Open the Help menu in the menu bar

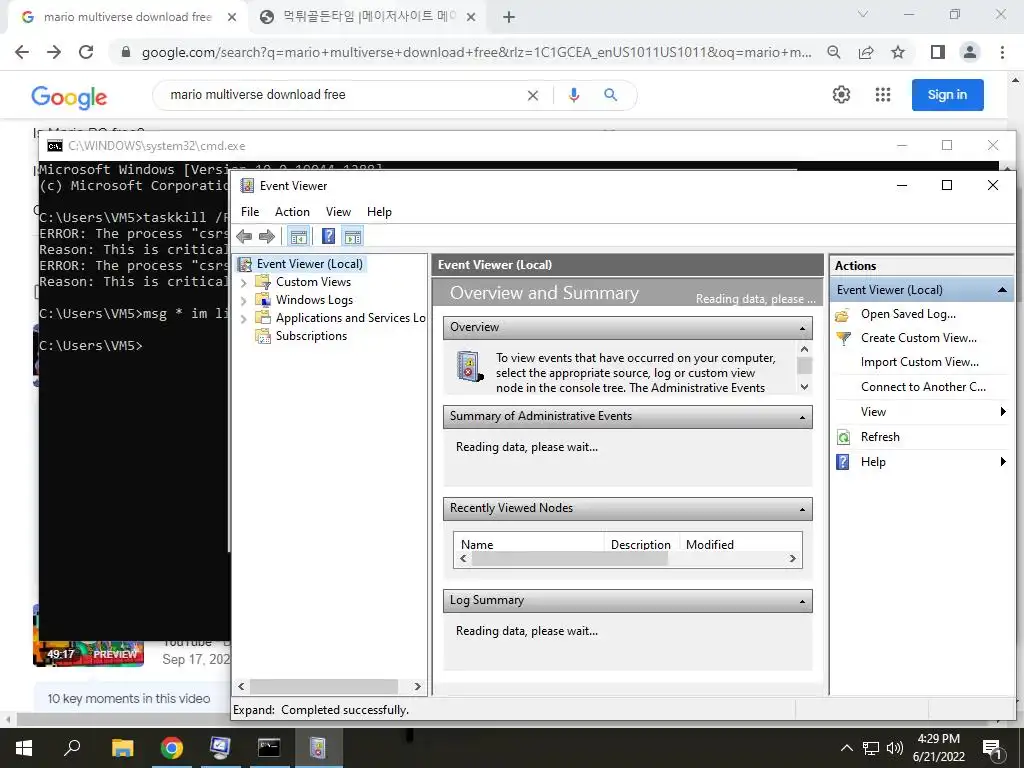(379, 212)
